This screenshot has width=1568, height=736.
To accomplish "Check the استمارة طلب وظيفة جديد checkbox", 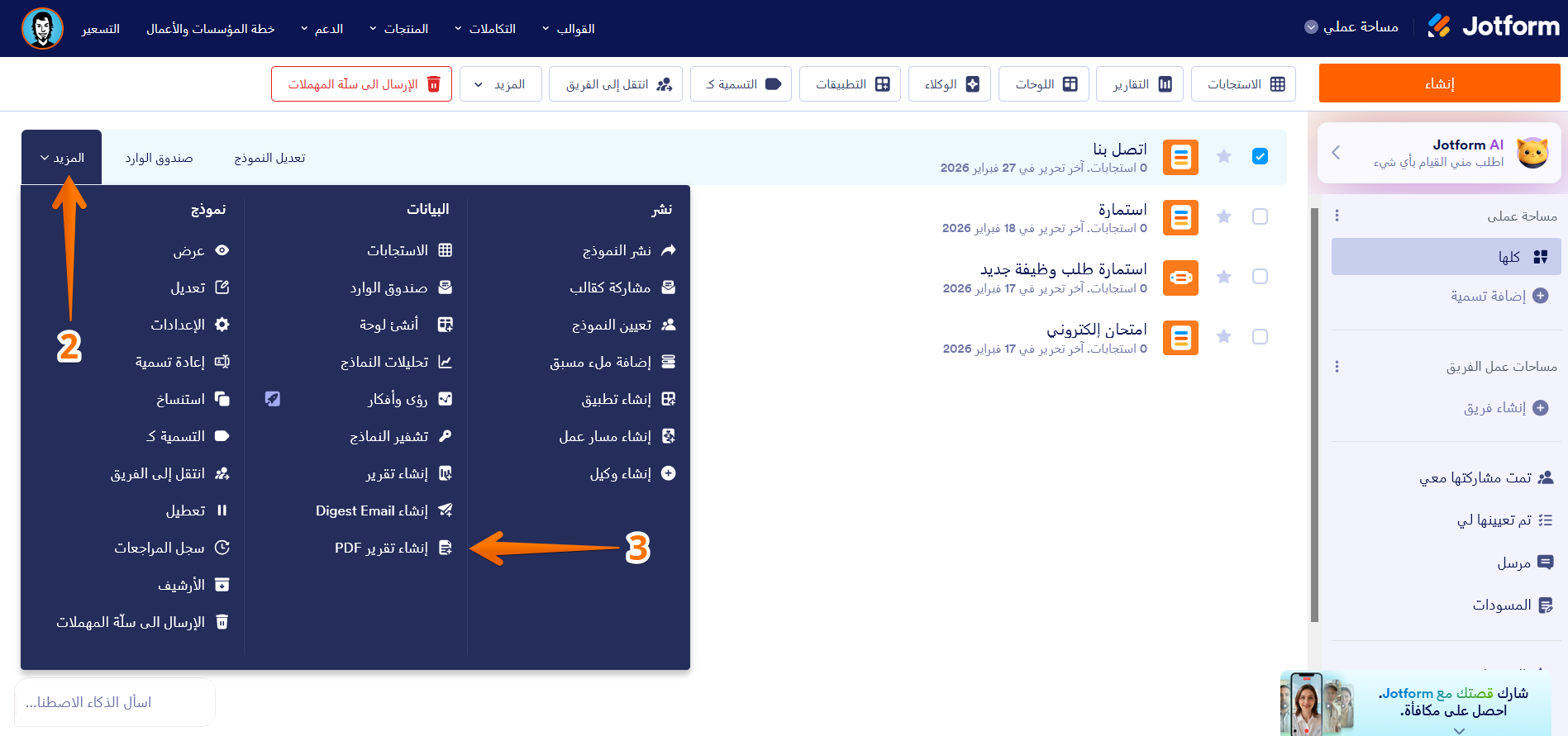I will [x=1260, y=277].
